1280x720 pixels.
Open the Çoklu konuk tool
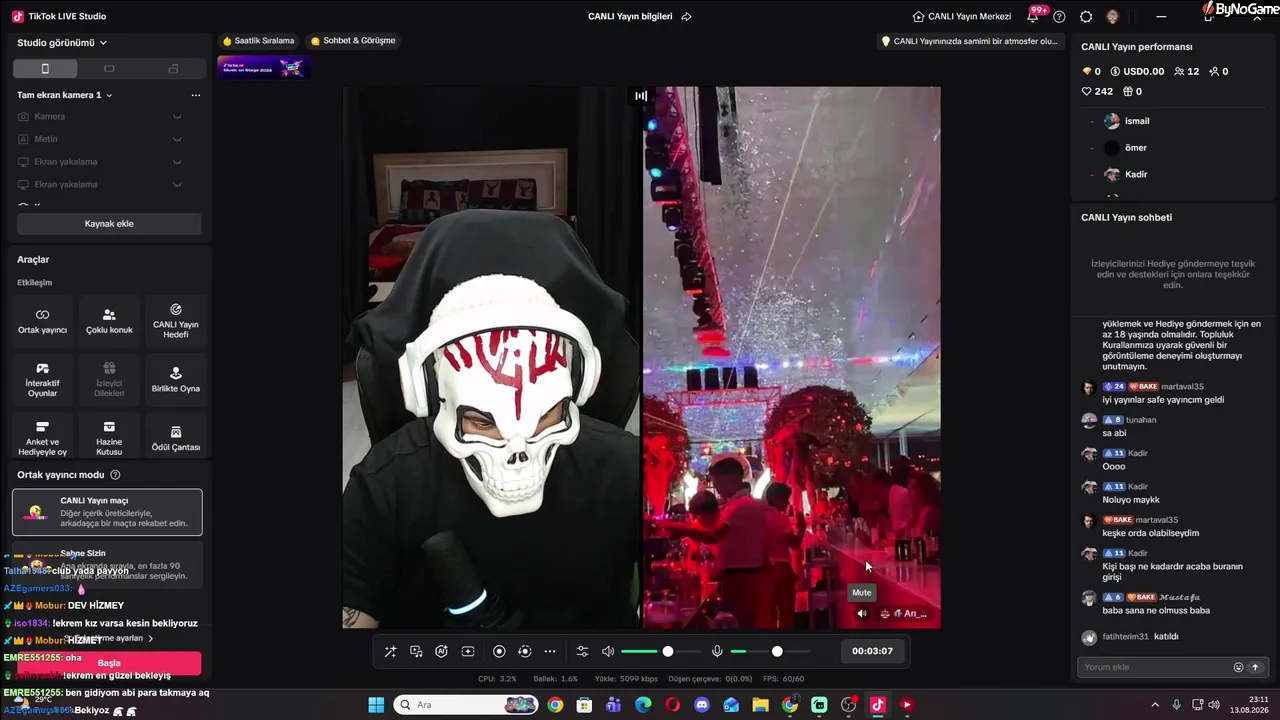pyautogui.click(x=109, y=321)
